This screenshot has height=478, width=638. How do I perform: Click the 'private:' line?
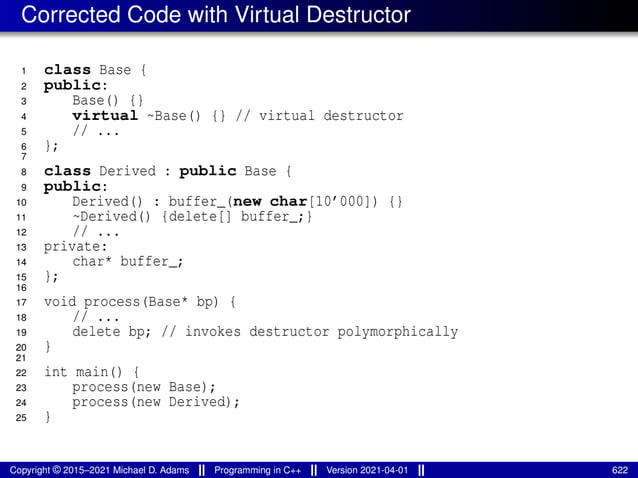tap(76, 247)
